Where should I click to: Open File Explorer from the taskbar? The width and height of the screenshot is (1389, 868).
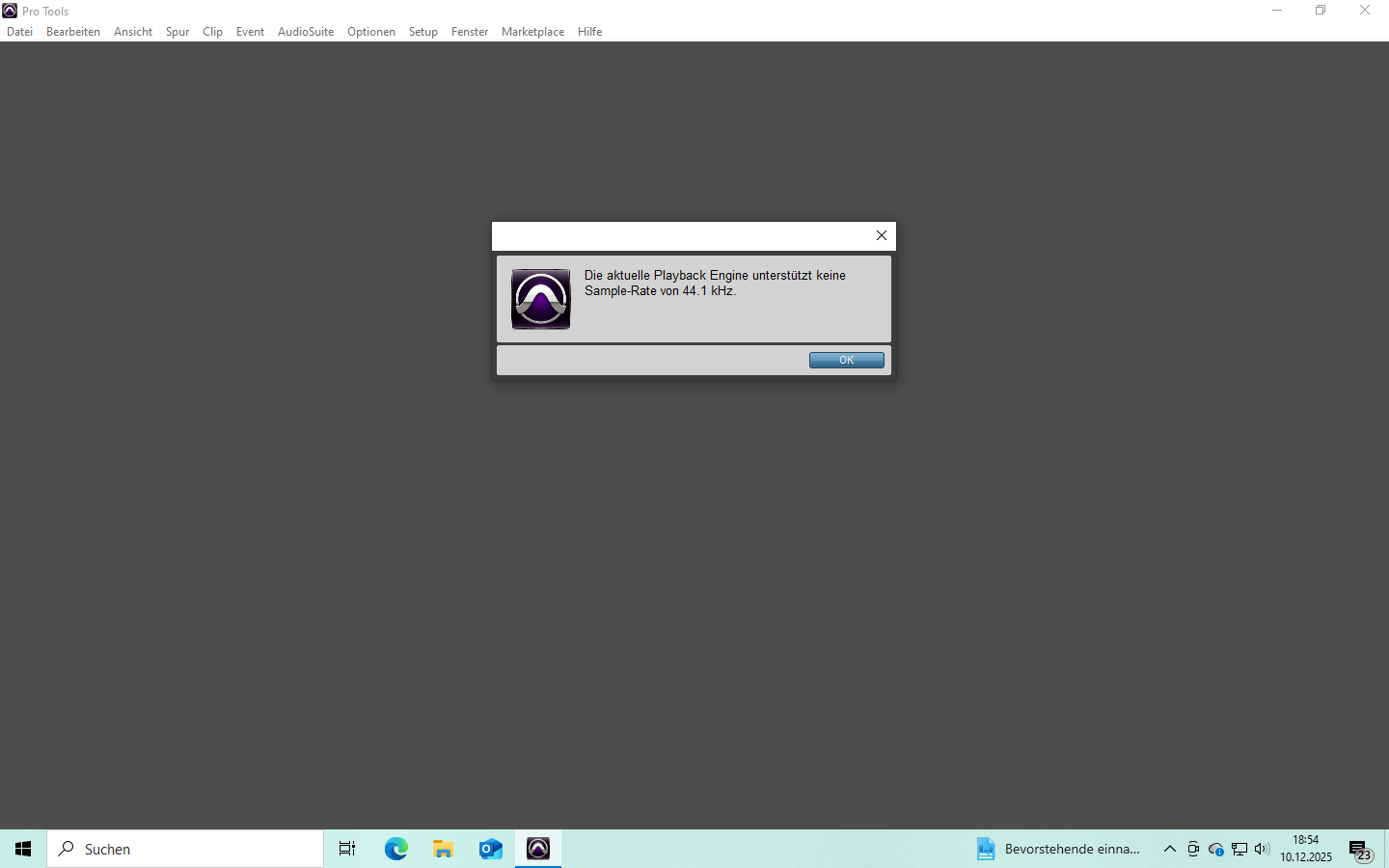444,849
